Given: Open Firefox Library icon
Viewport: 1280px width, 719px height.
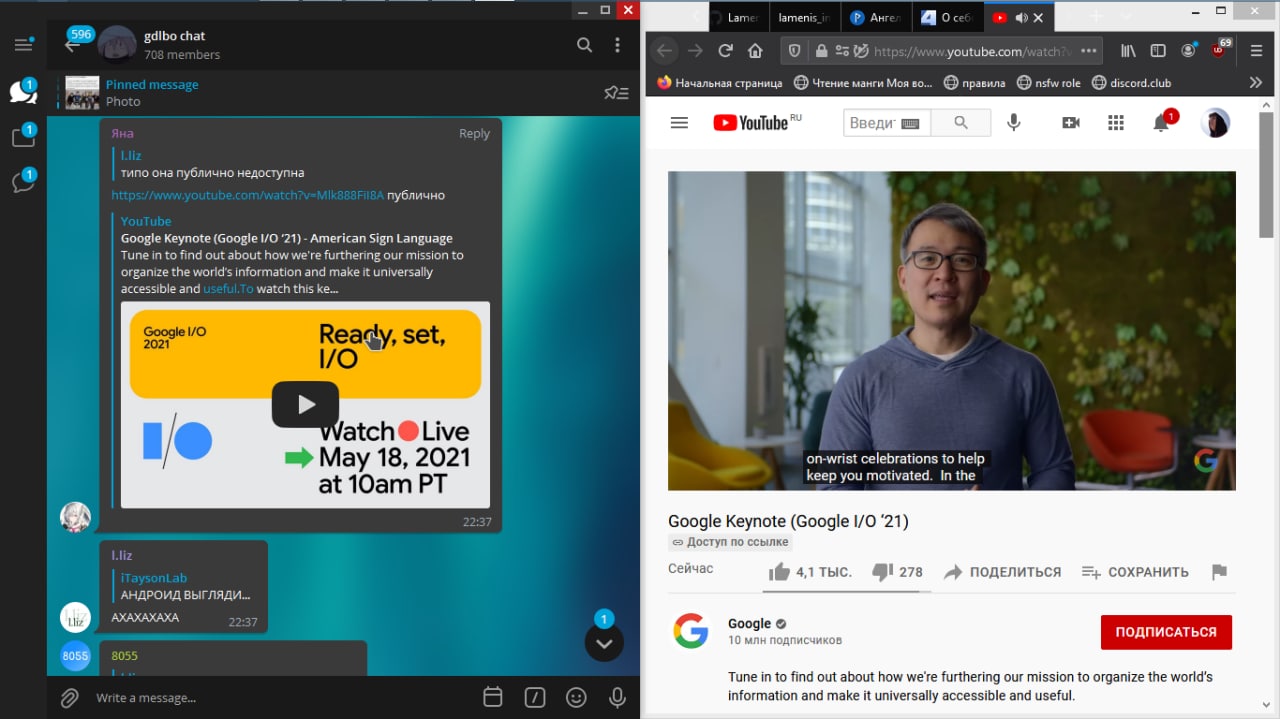Looking at the screenshot, I should pos(1128,51).
